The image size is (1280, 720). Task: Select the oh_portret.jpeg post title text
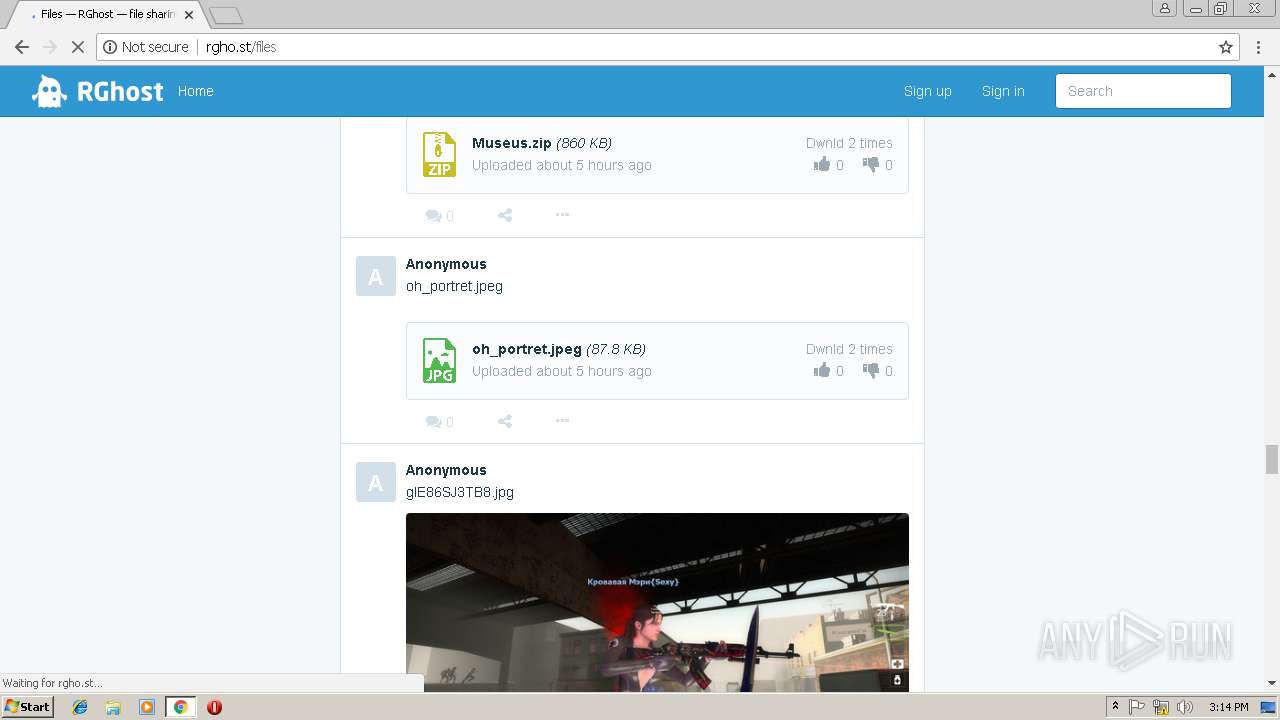tap(454, 286)
